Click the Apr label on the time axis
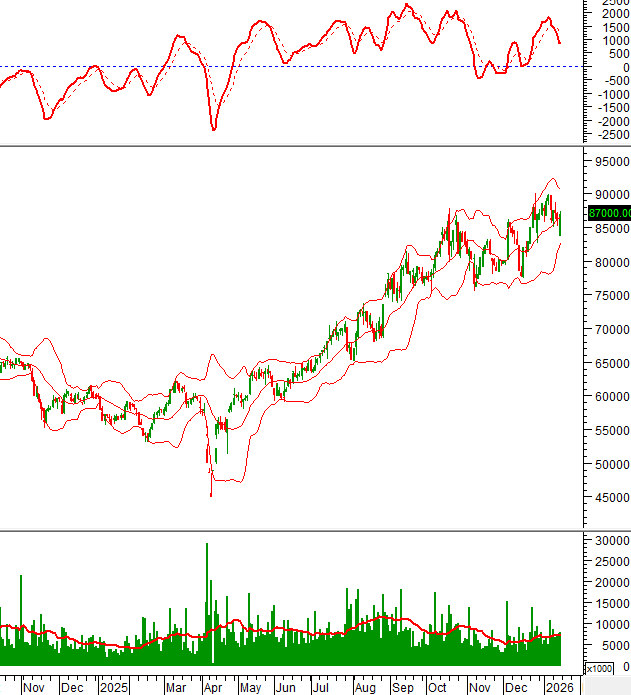The image size is (631, 695). [212, 688]
